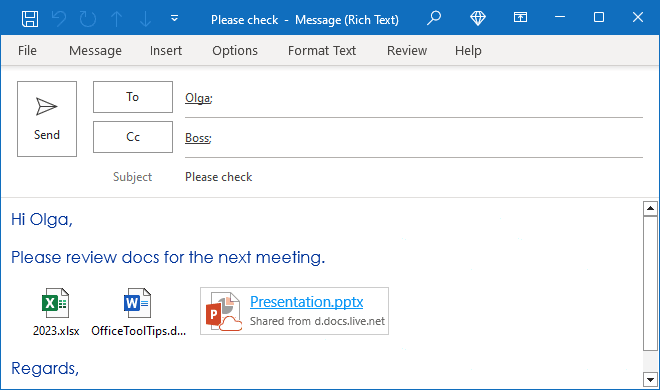Go to next item down arrow
Screen dimensions: 660x390
[145, 19]
